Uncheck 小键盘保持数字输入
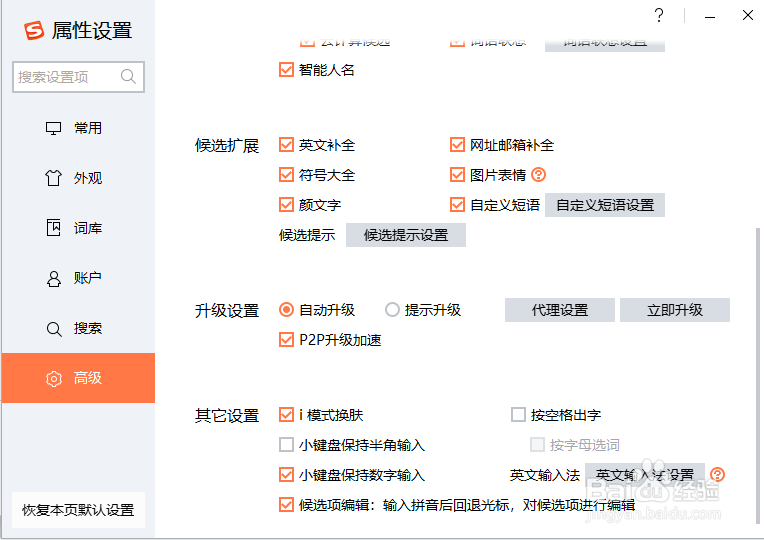 click(x=286, y=474)
